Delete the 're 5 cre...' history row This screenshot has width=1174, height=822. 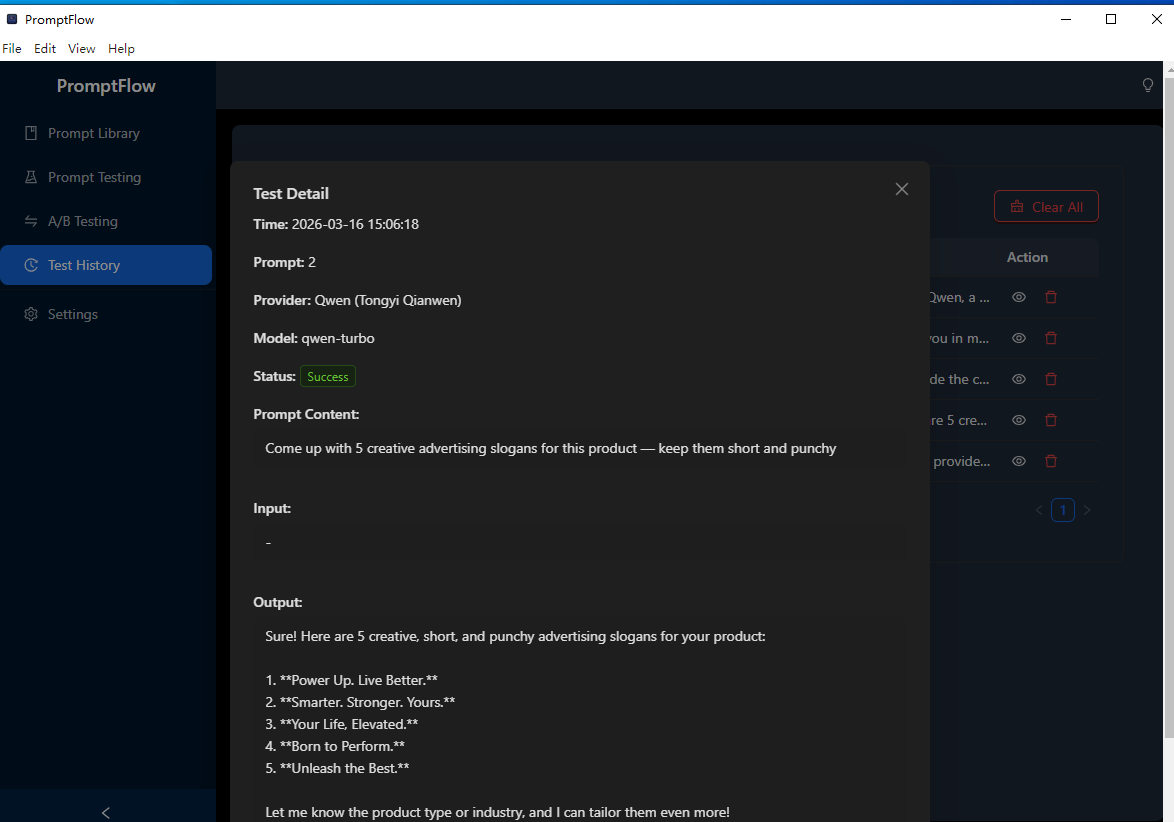pyautogui.click(x=1050, y=421)
